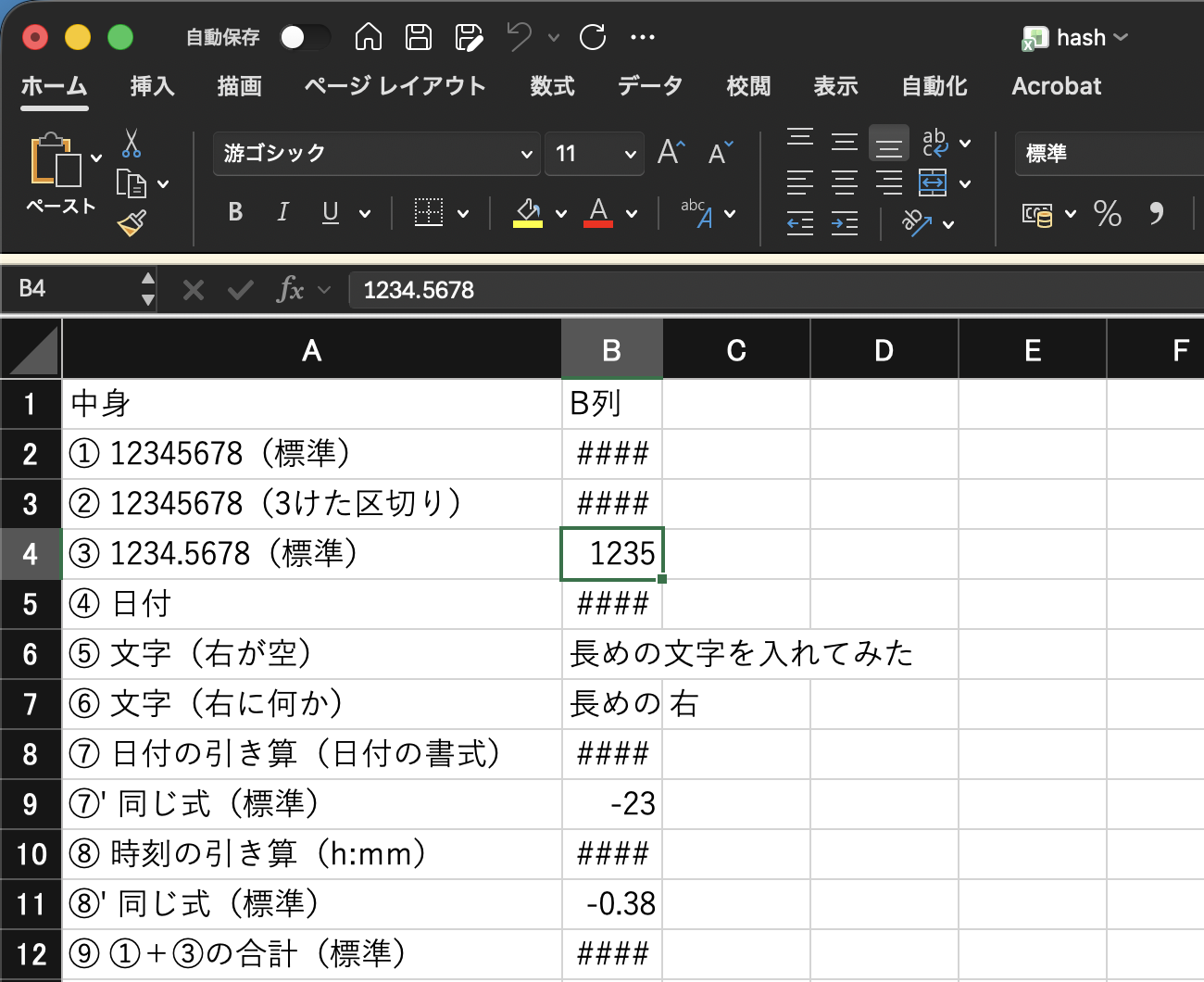Viewport: 1204px width, 982px height.
Task: Align text to top icon
Action: click(800, 138)
